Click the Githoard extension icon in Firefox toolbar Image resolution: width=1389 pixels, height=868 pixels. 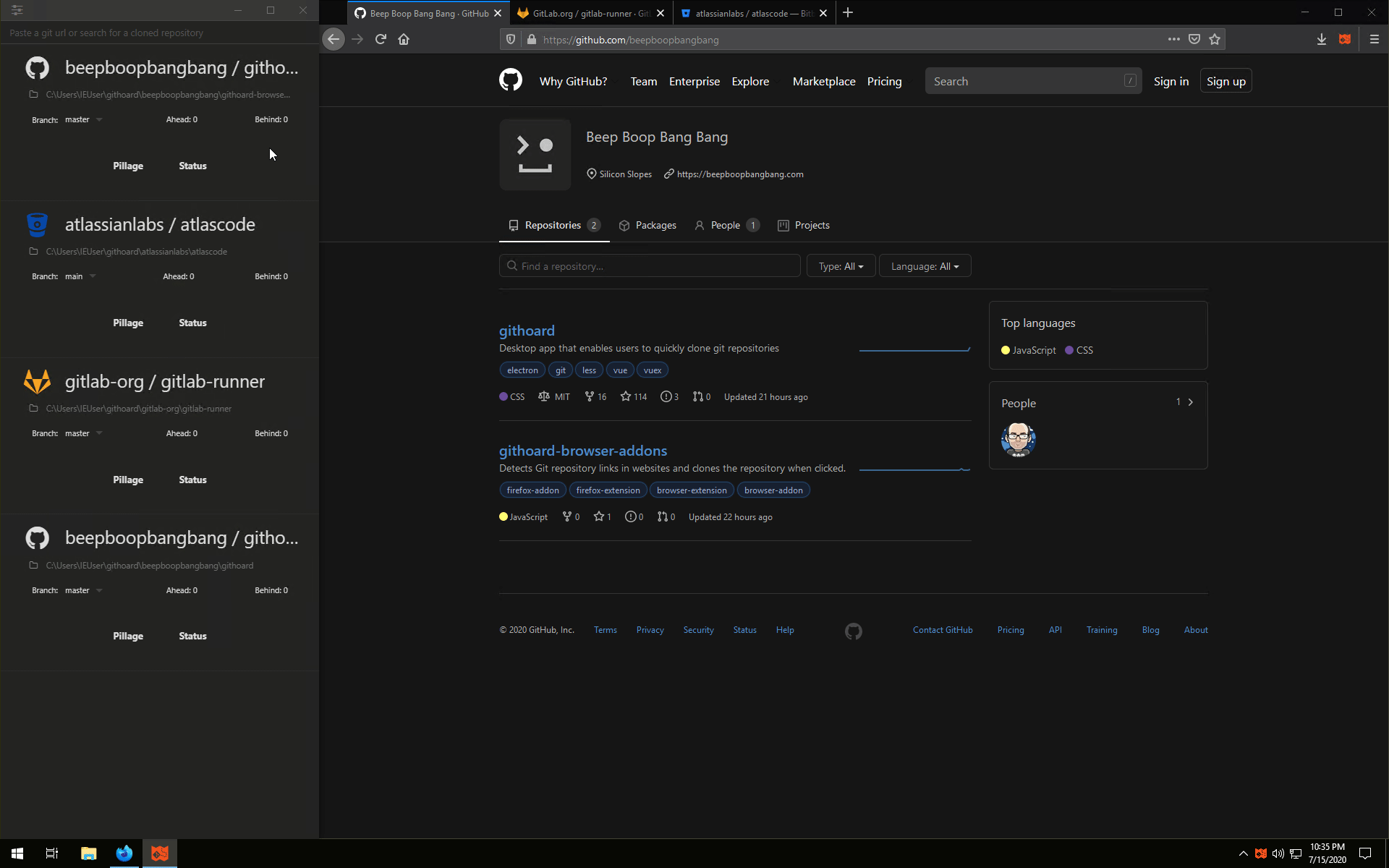1345,39
